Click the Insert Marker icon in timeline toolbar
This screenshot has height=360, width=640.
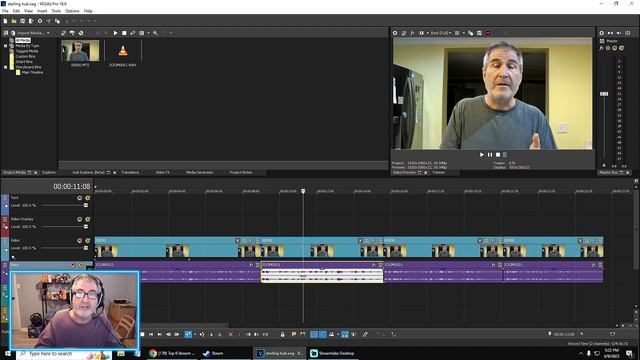point(294,334)
